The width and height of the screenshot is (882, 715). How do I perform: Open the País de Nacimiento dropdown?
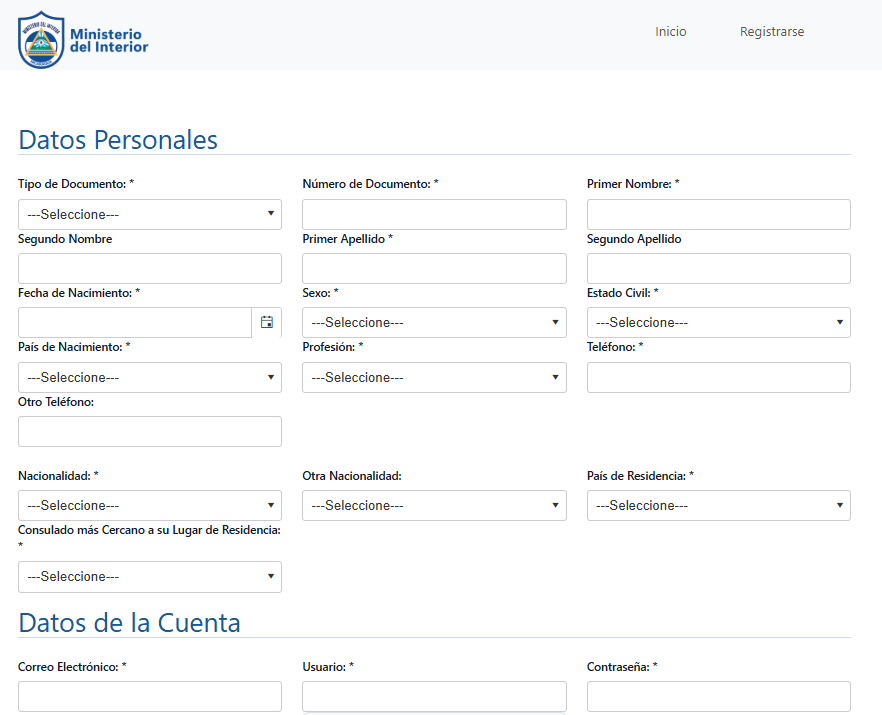(150, 377)
